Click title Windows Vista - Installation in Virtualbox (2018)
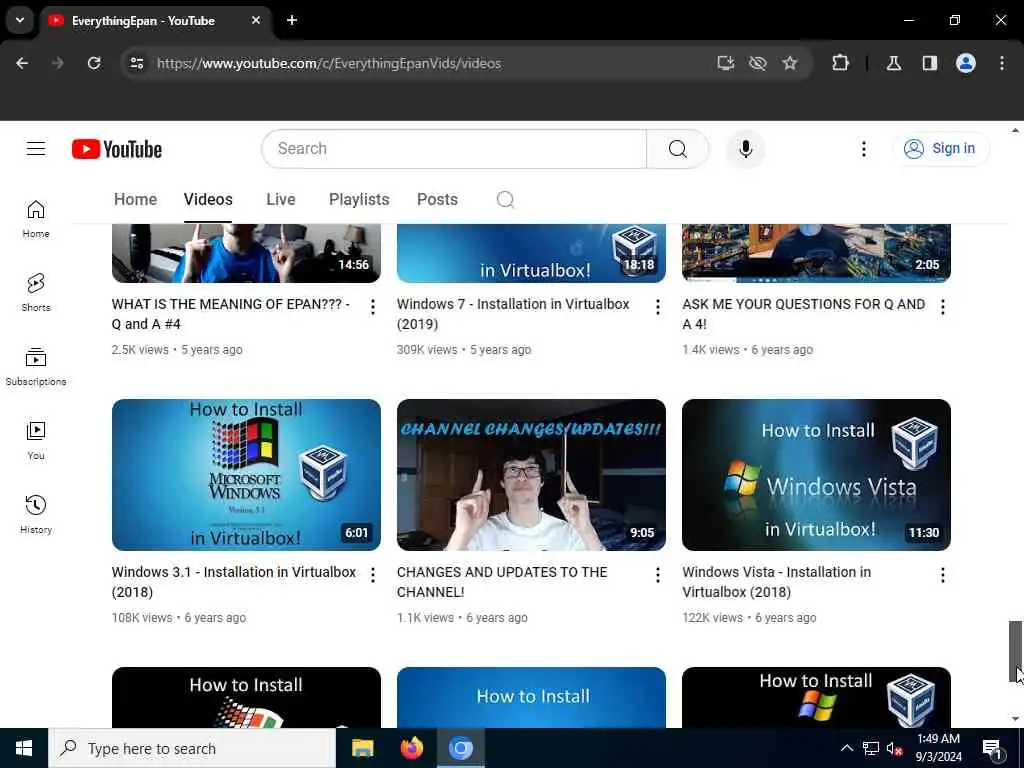Viewport: 1024px width, 768px height. pyautogui.click(x=776, y=582)
